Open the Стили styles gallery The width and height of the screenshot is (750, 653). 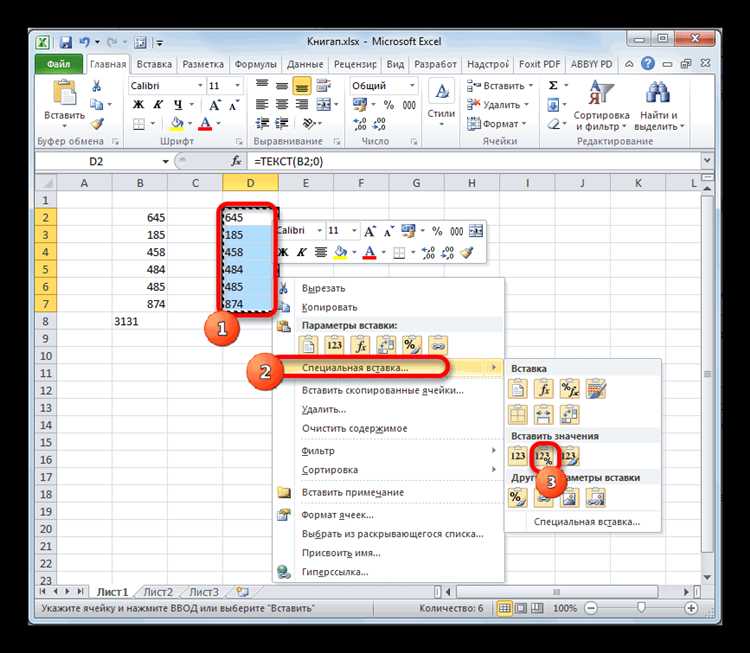click(x=441, y=103)
